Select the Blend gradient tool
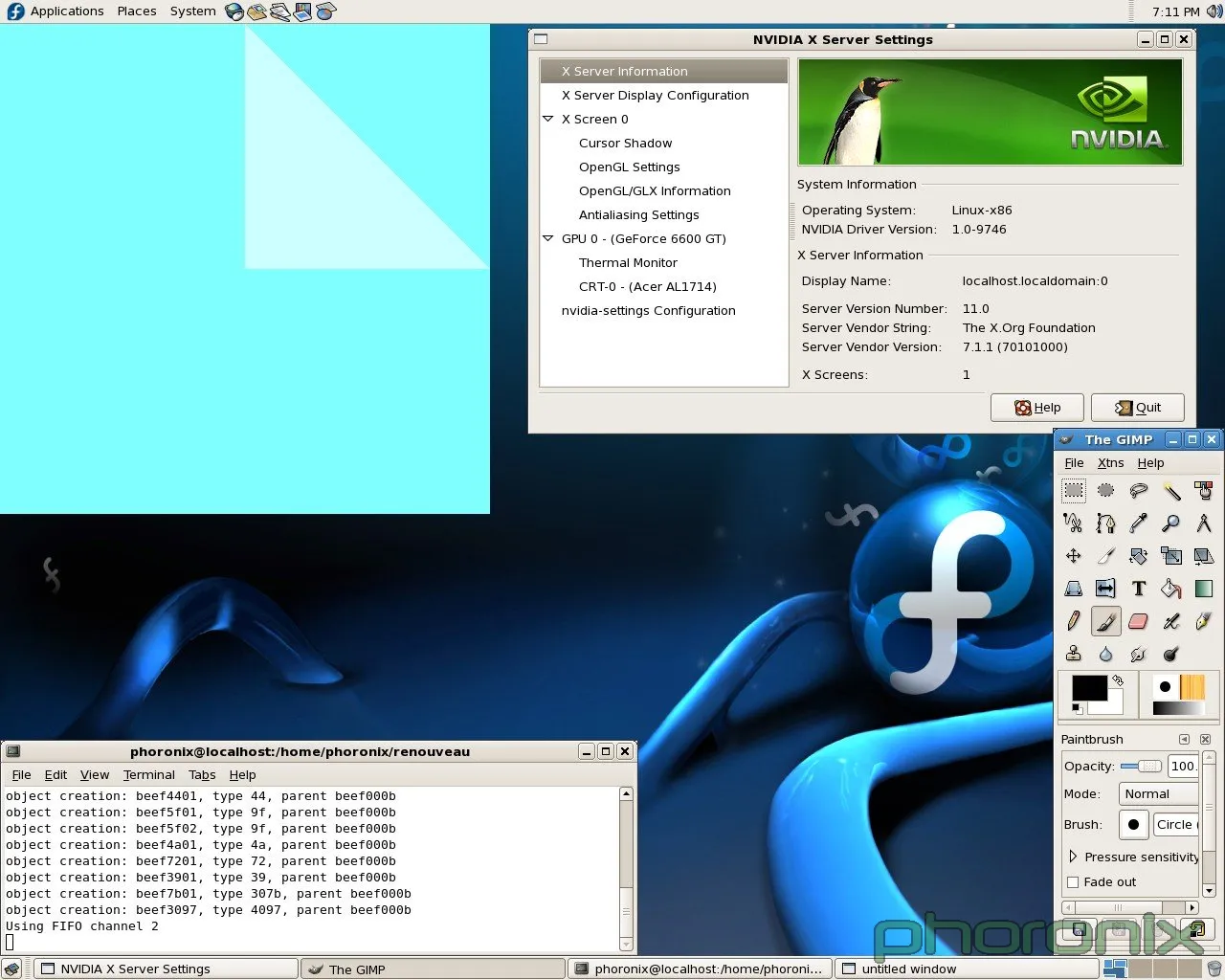1225x980 pixels. [x=1204, y=589]
